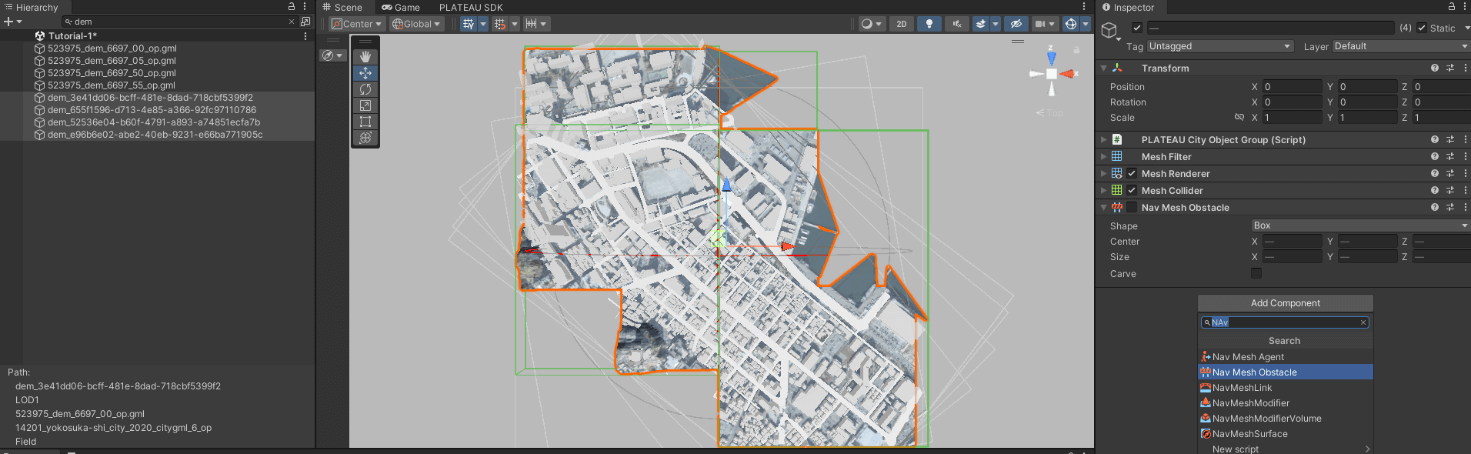Viewport: 1471px width, 454px height.
Task: Open the Hierarchy create plus dropdown
Action: (11, 21)
